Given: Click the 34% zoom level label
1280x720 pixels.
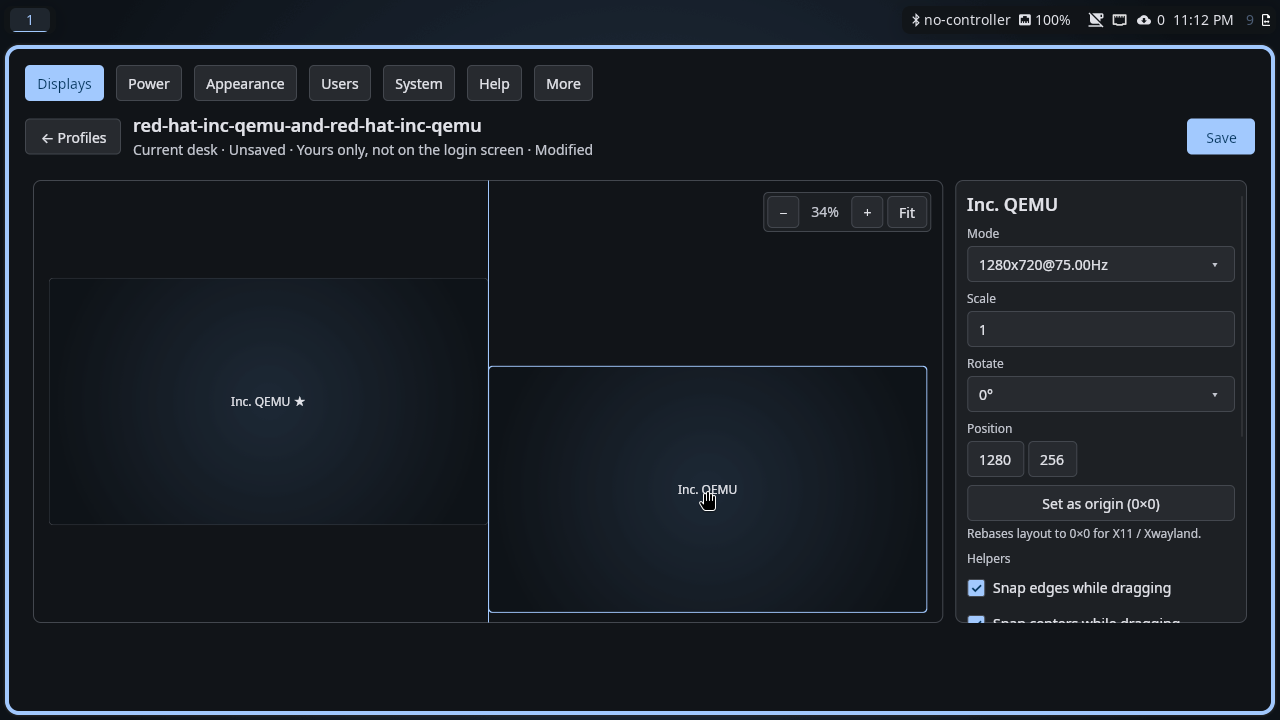Looking at the screenshot, I should coord(825,212).
